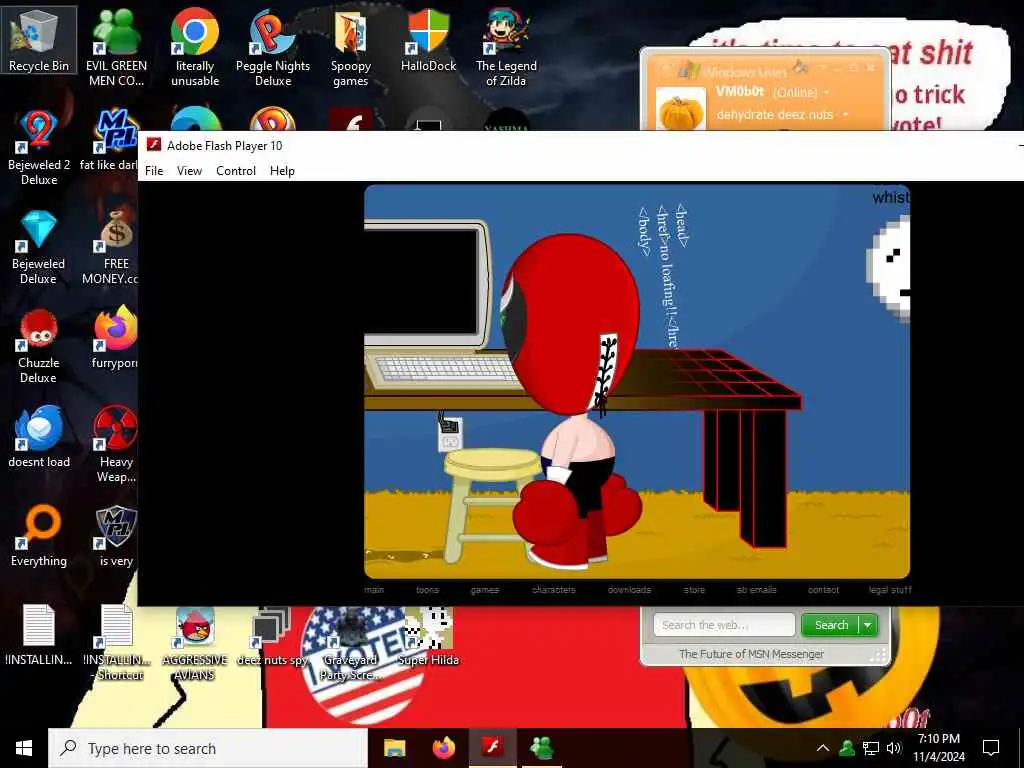
Task: Select the Heavy Weap... radiation icon
Action: click(116, 444)
